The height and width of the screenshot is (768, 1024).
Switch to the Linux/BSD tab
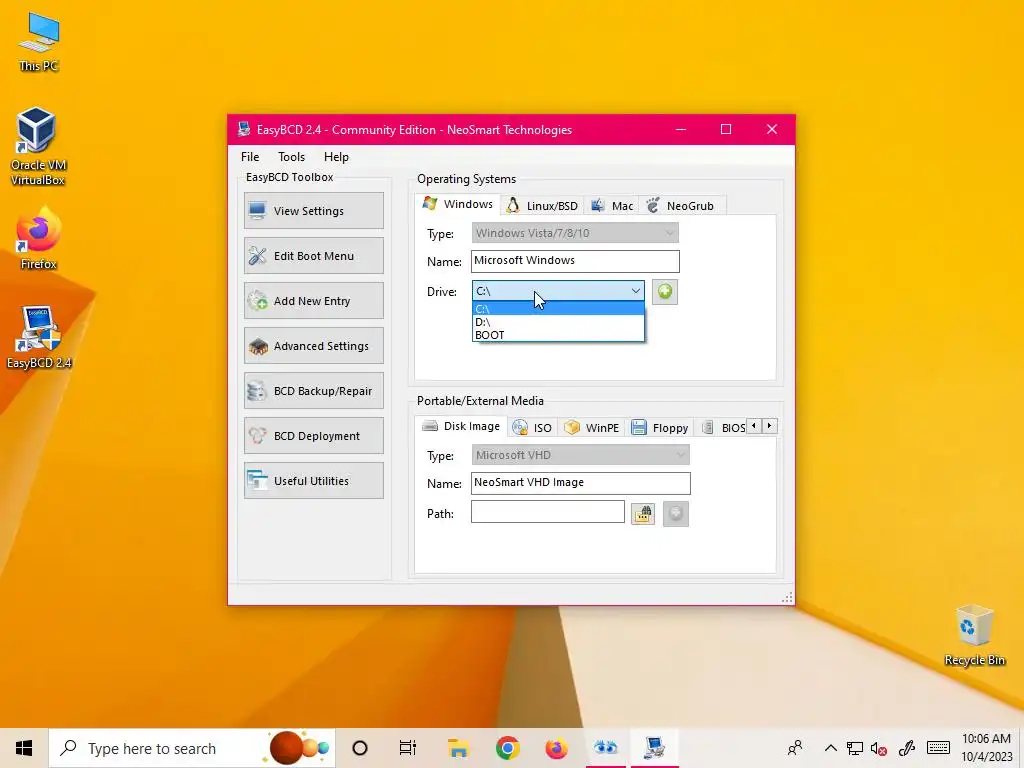click(x=543, y=206)
